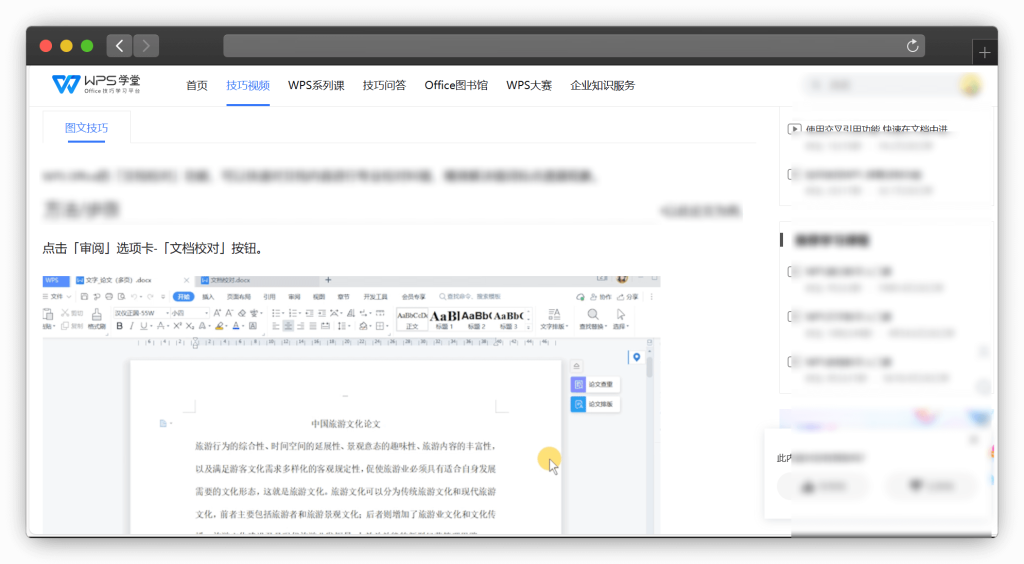Close the 文字_论文 (多页).docx tab
The height and width of the screenshot is (564, 1024).
pyautogui.click(x=186, y=280)
